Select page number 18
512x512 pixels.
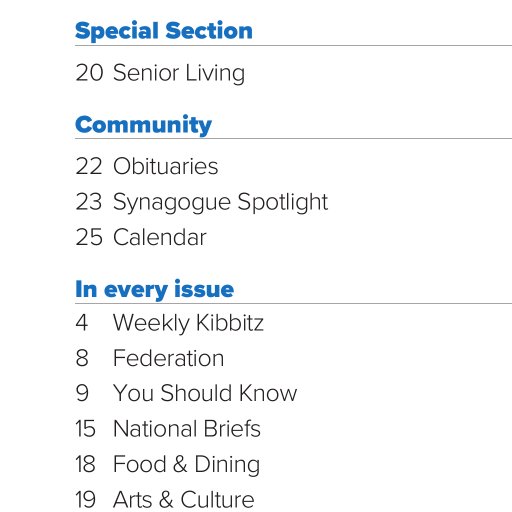tap(86, 464)
